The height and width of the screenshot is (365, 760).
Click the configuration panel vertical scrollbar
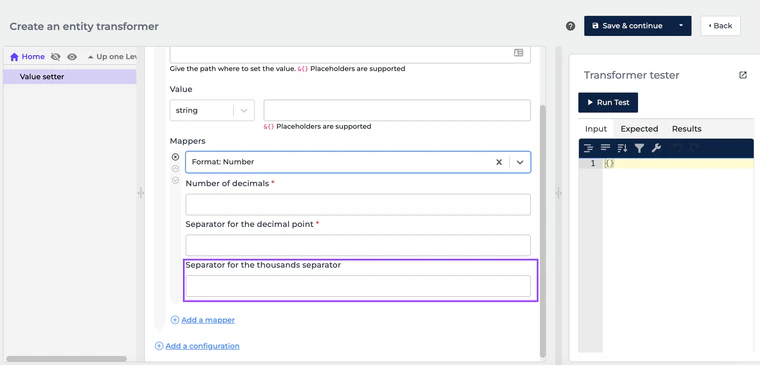(542, 231)
